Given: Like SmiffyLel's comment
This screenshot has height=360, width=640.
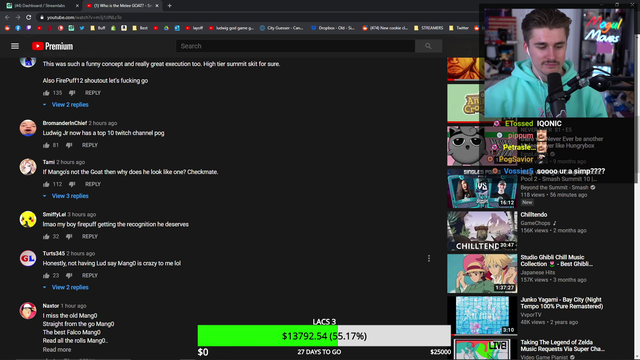Looking at the screenshot, I should point(46,237).
